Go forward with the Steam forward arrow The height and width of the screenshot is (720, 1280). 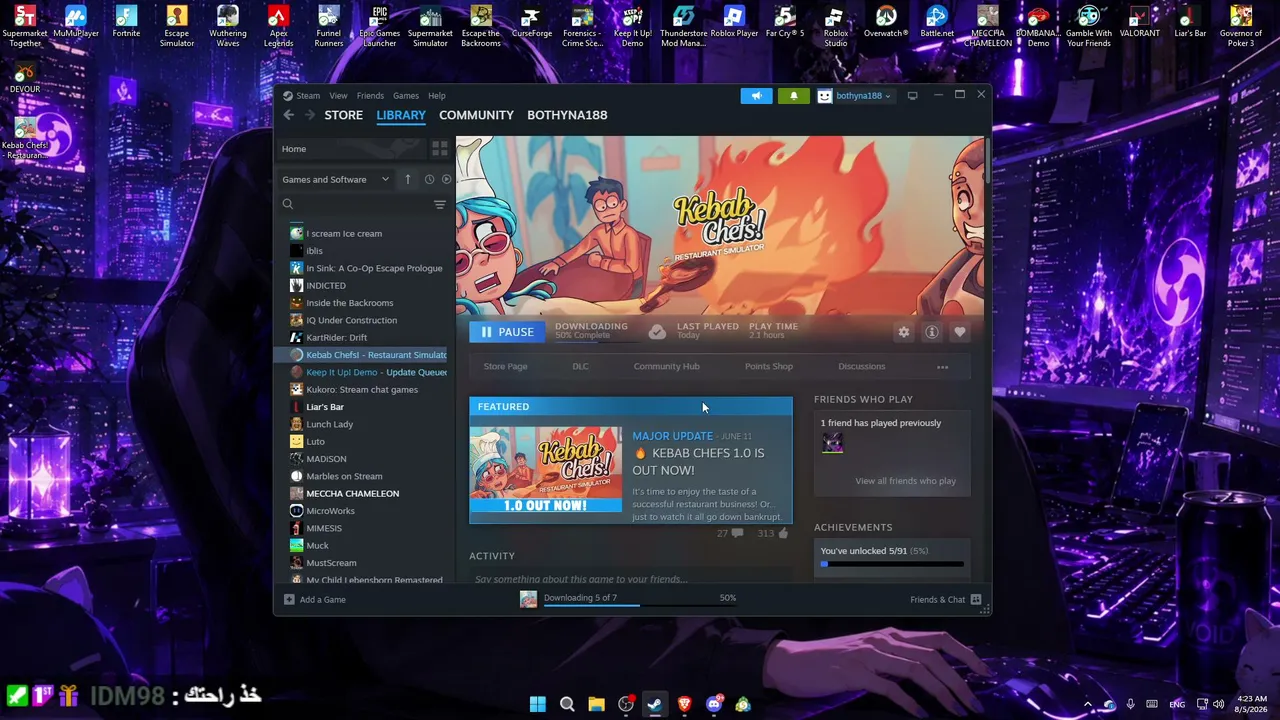coord(310,115)
